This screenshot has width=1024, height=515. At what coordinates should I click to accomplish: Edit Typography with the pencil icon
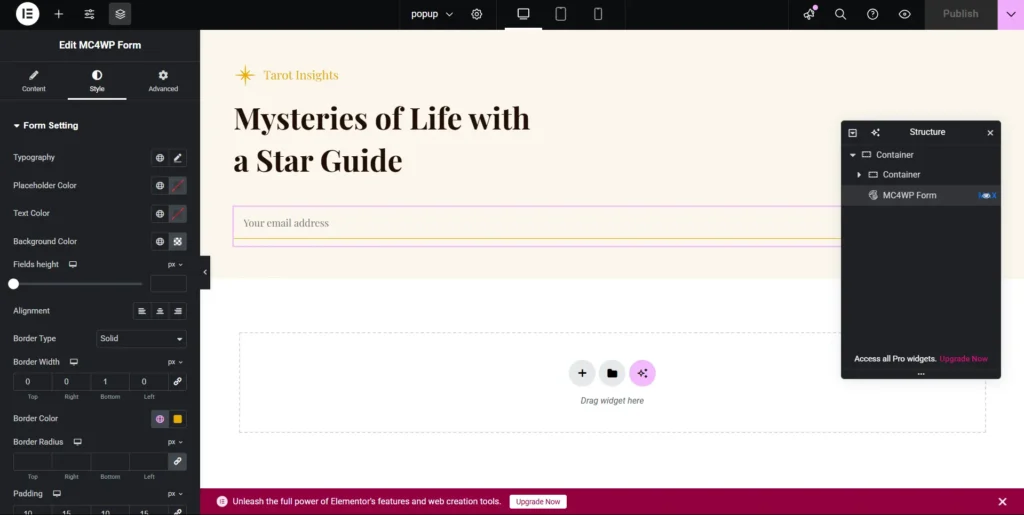[178, 157]
